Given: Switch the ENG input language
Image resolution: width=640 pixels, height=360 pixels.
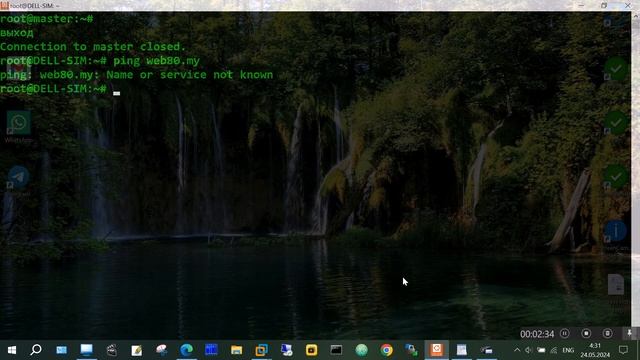Looking at the screenshot, I should (x=568, y=350).
